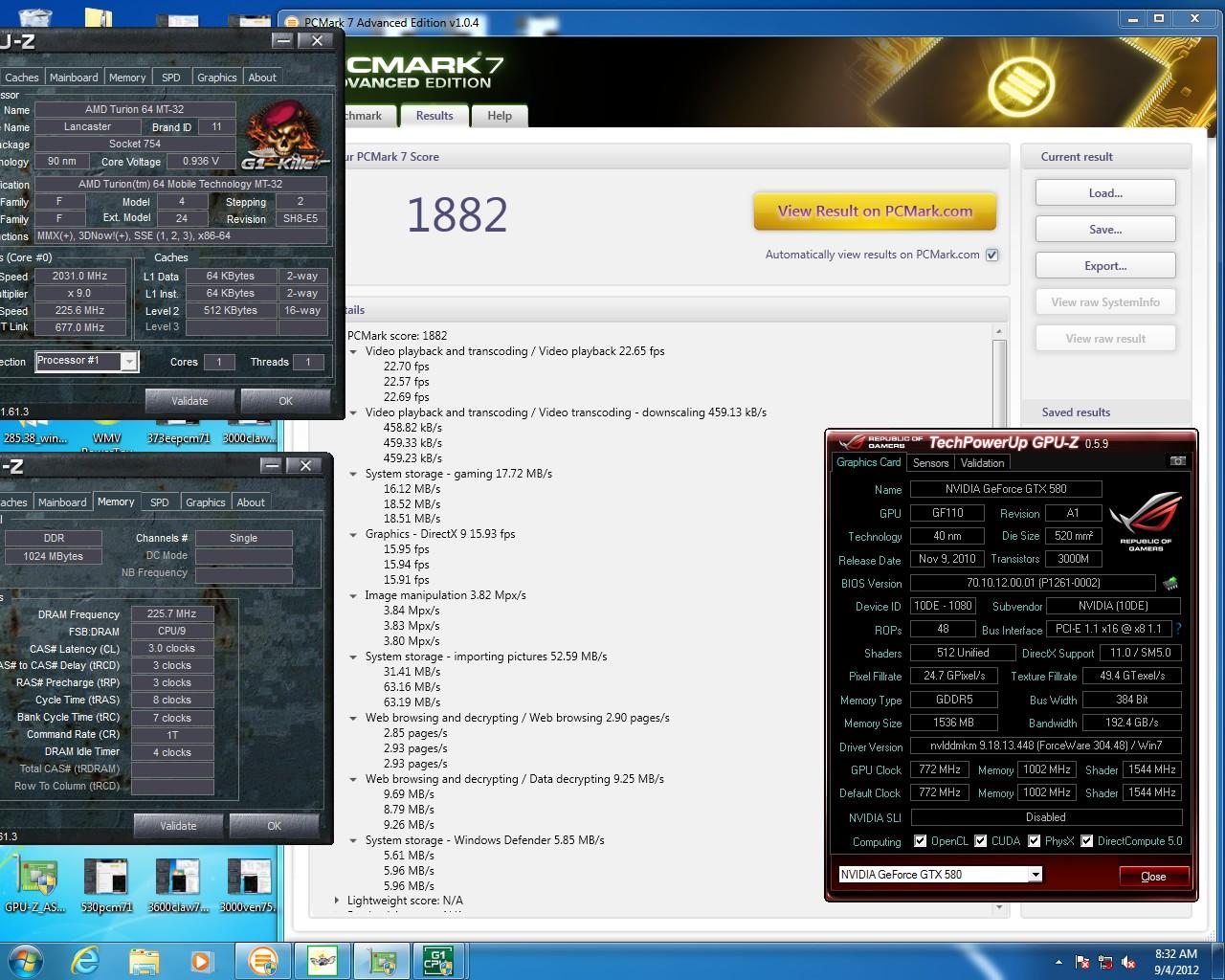The width and height of the screenshot is (1225, 980).
Task: Click OK in the memory CPU-Z window
Action: point(274,825)
